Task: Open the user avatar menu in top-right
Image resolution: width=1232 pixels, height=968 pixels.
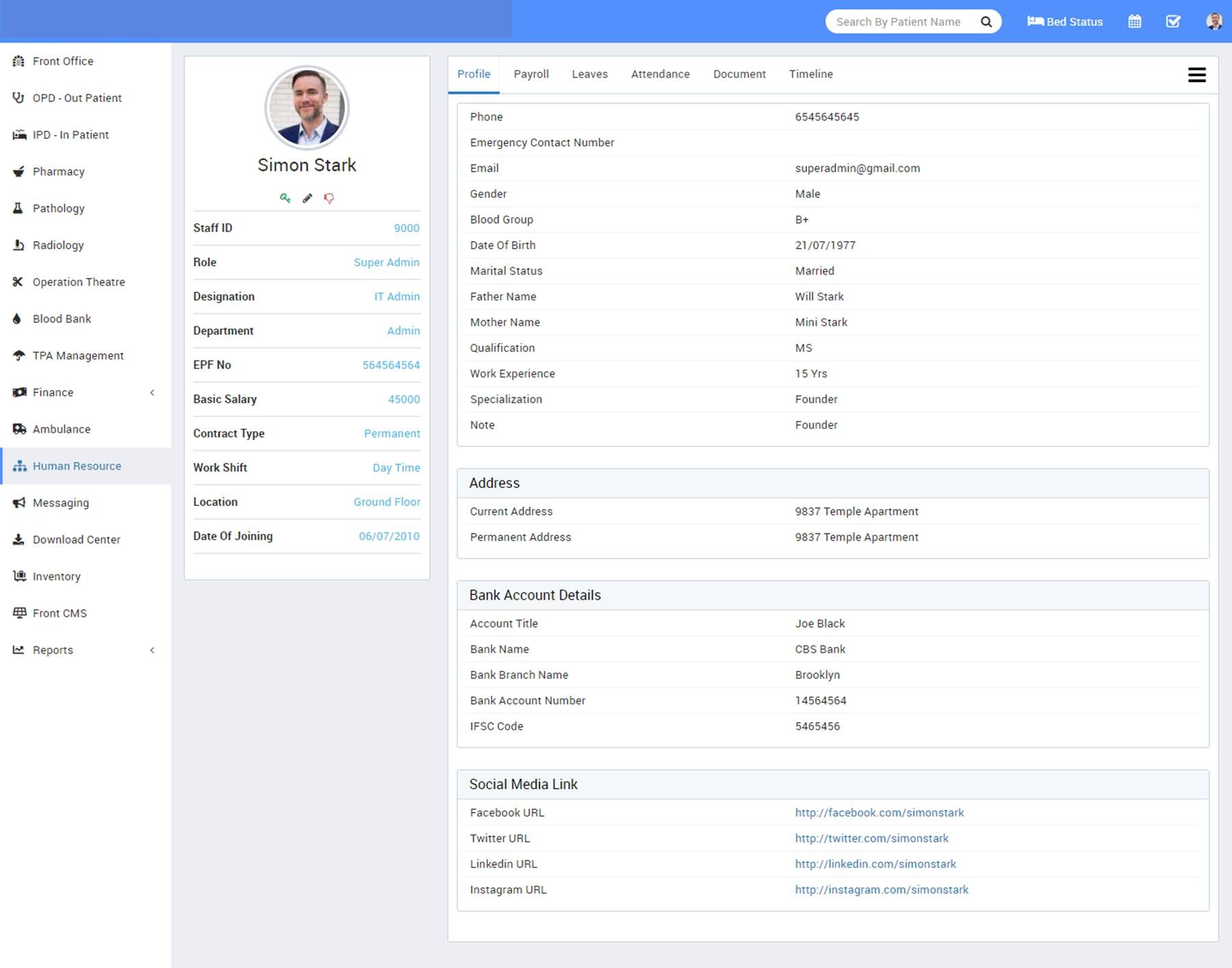Action: coord(1214,21)
